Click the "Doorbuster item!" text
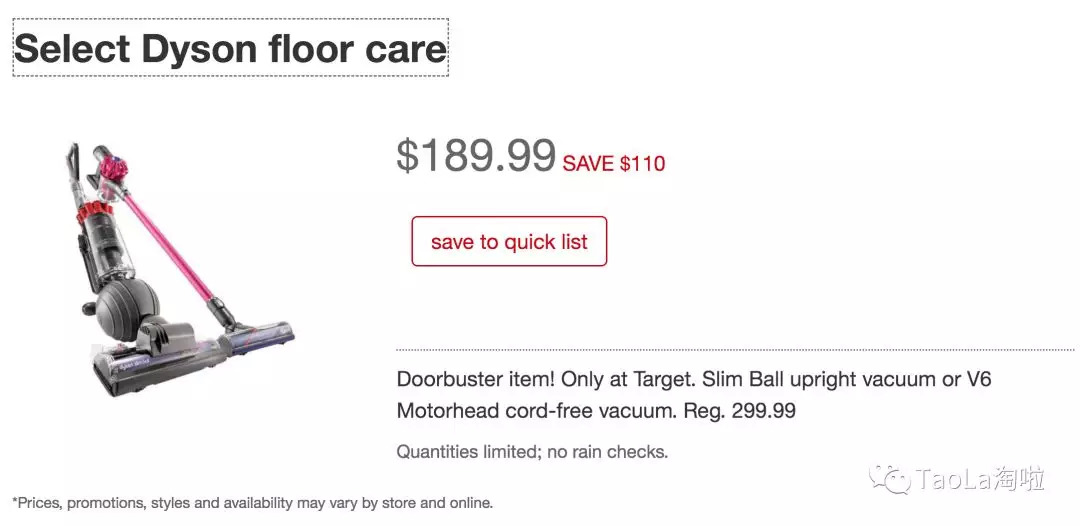Screen dimensions: 1080x526 click(x=476, y=380)
